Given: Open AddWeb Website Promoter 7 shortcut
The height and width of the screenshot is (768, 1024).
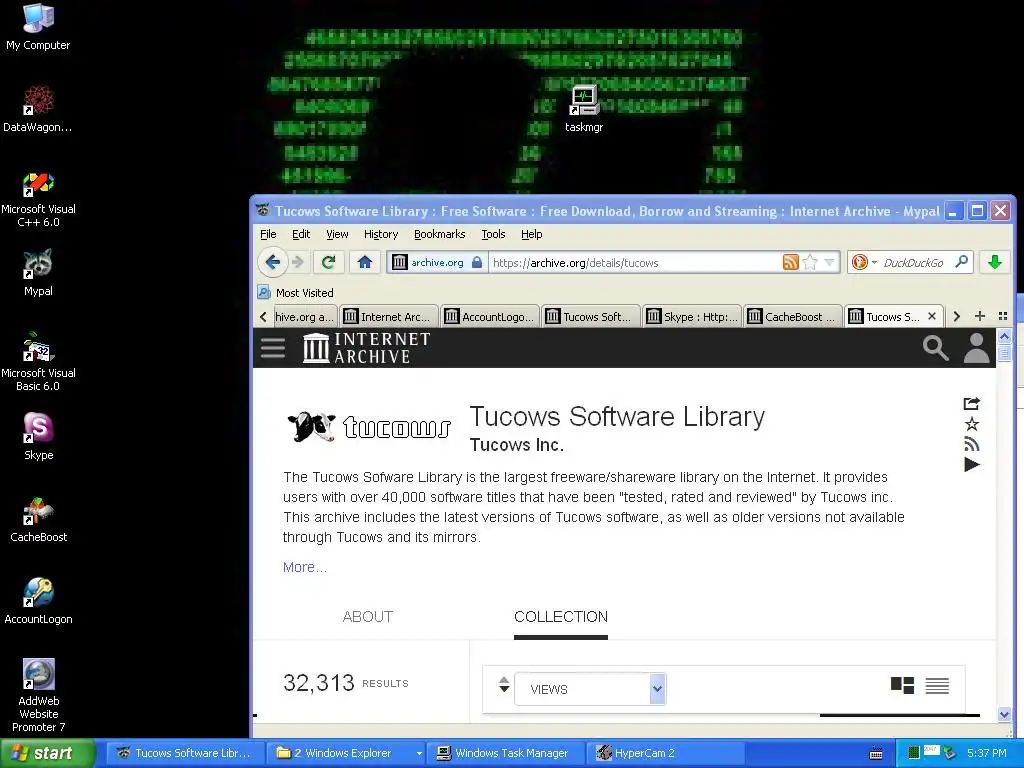Looking at the screenshot, I should (x=38, y=696).
